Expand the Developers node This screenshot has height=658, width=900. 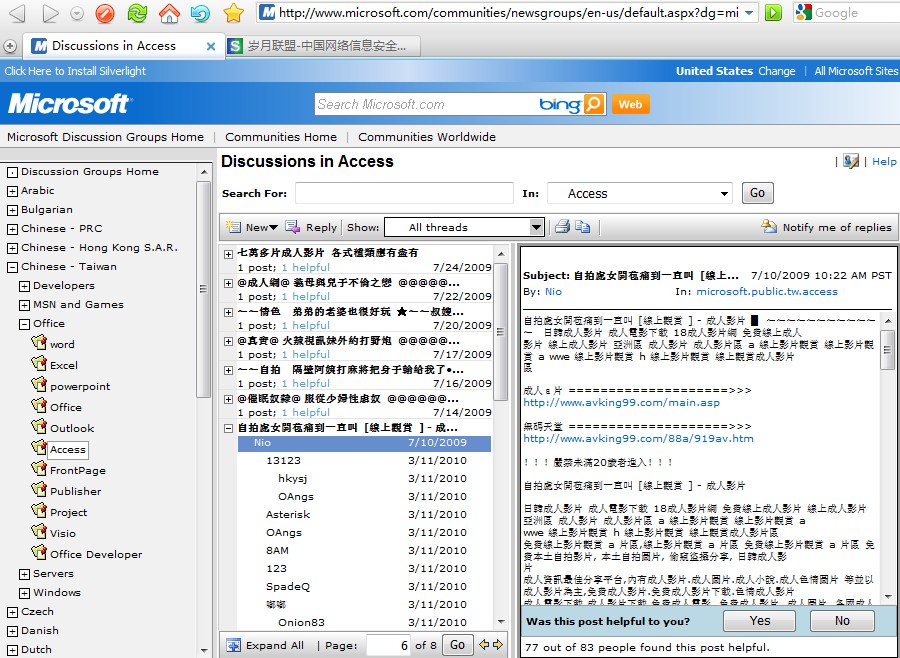24,286
